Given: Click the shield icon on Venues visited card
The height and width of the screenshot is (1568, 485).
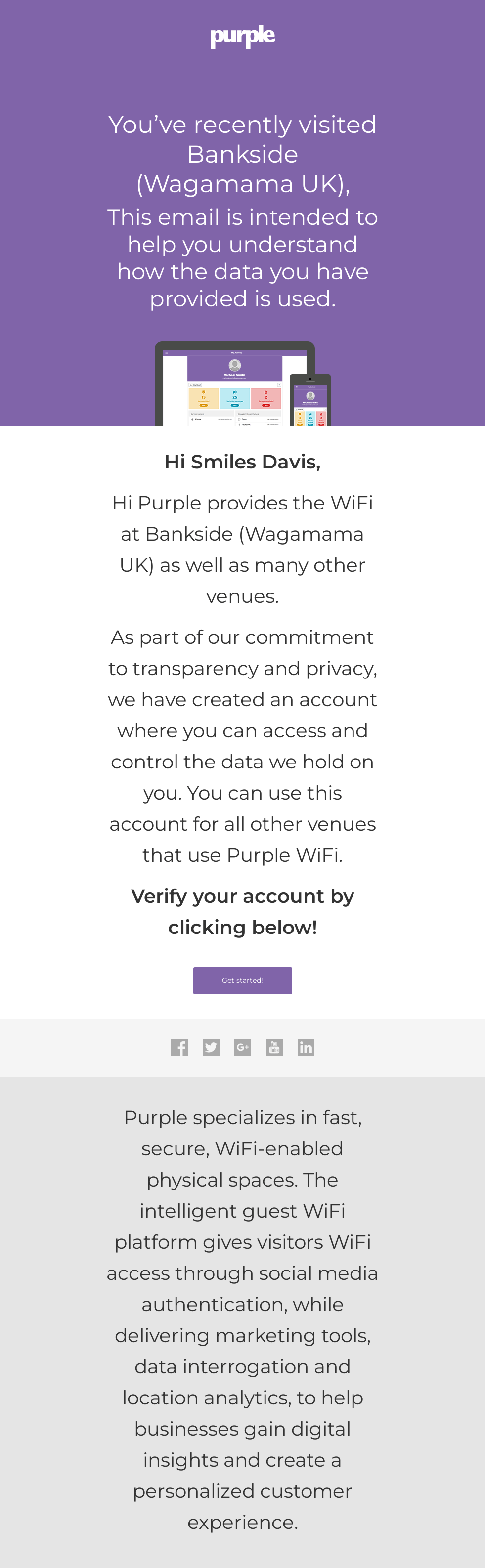Looking at the screenshot, I should click(x=204, y=392).
